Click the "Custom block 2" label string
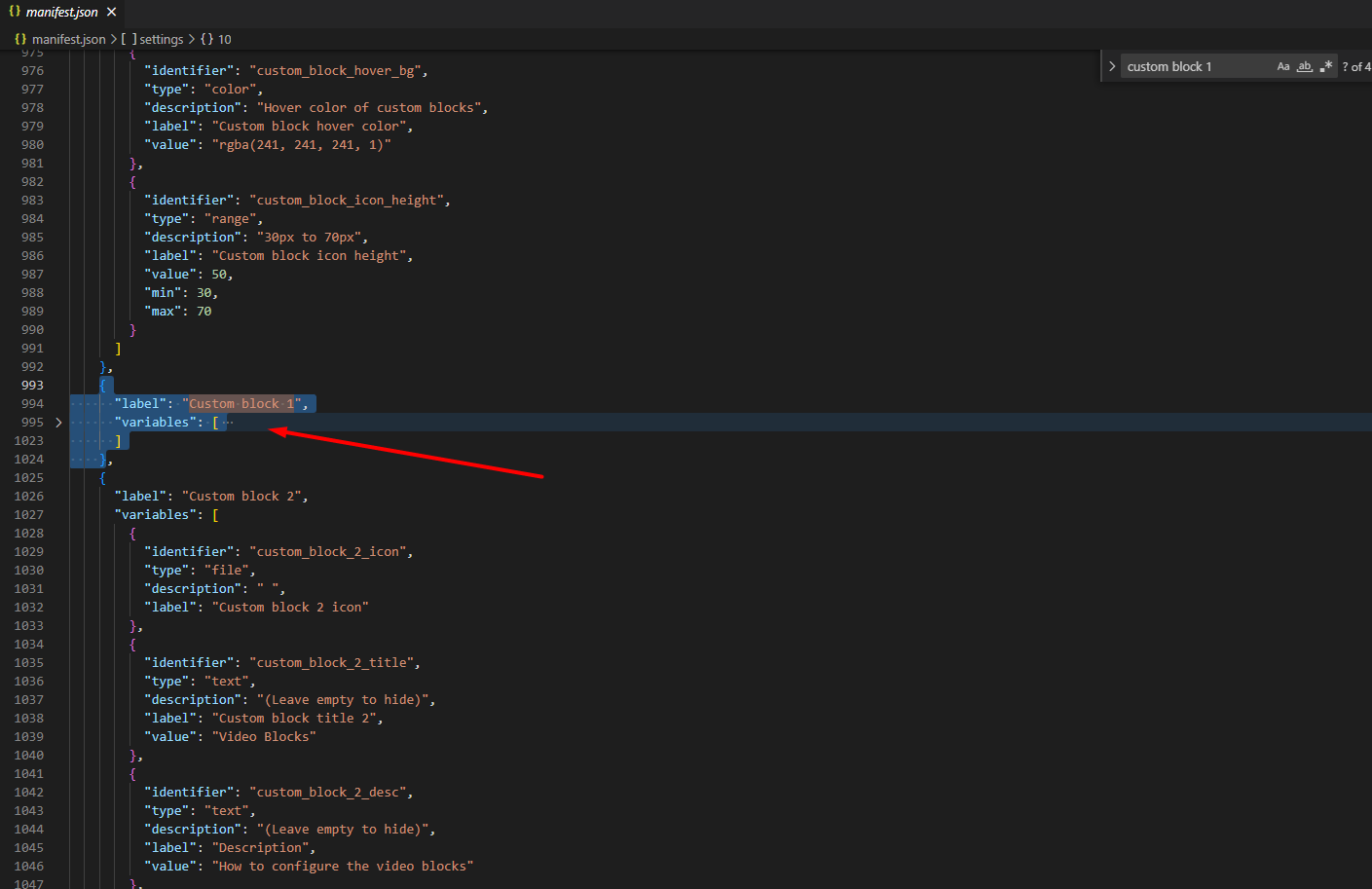 point(241,497)
